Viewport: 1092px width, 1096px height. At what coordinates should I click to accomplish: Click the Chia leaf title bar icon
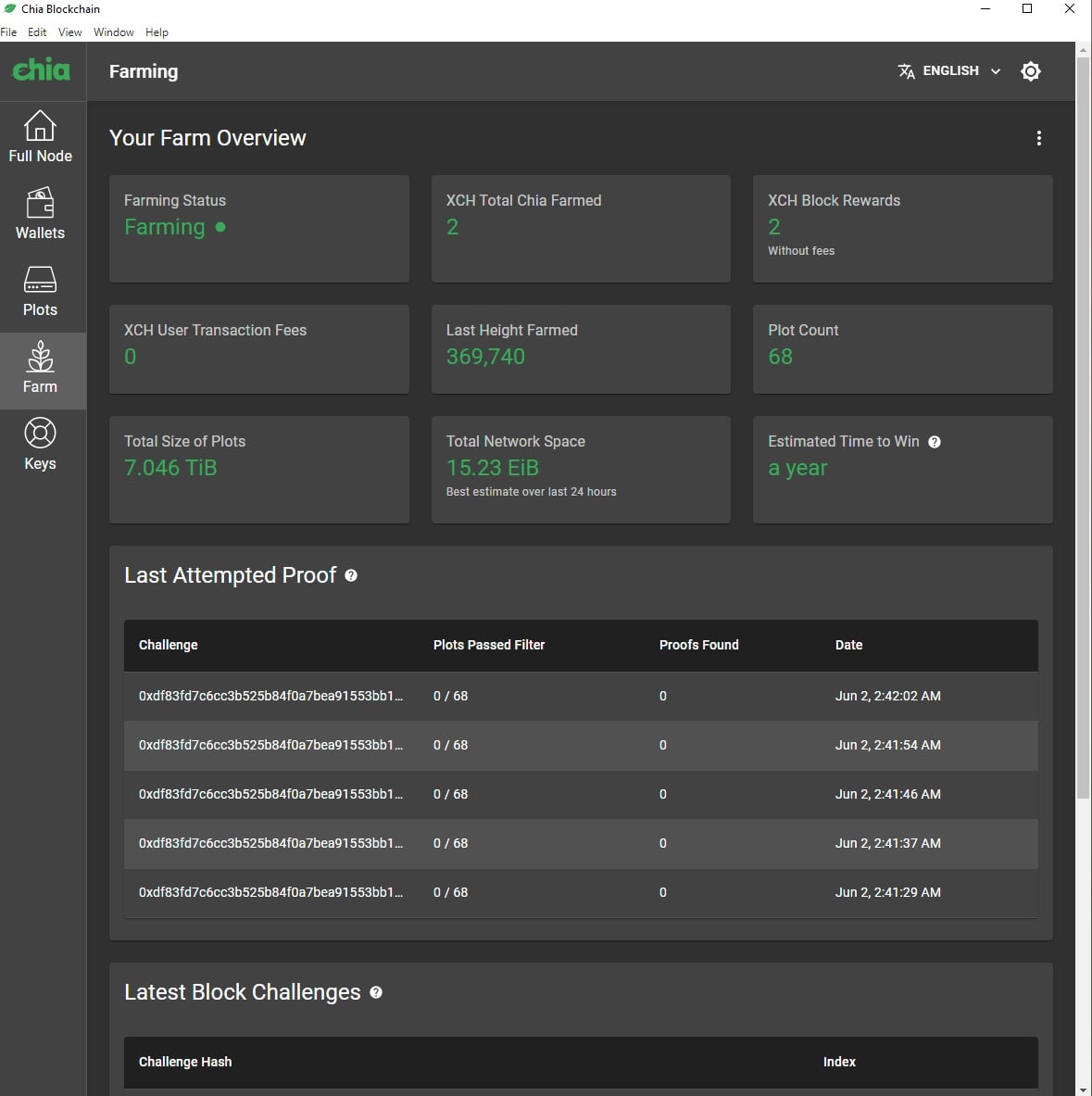pyautogui.click(x=10, y=8)
